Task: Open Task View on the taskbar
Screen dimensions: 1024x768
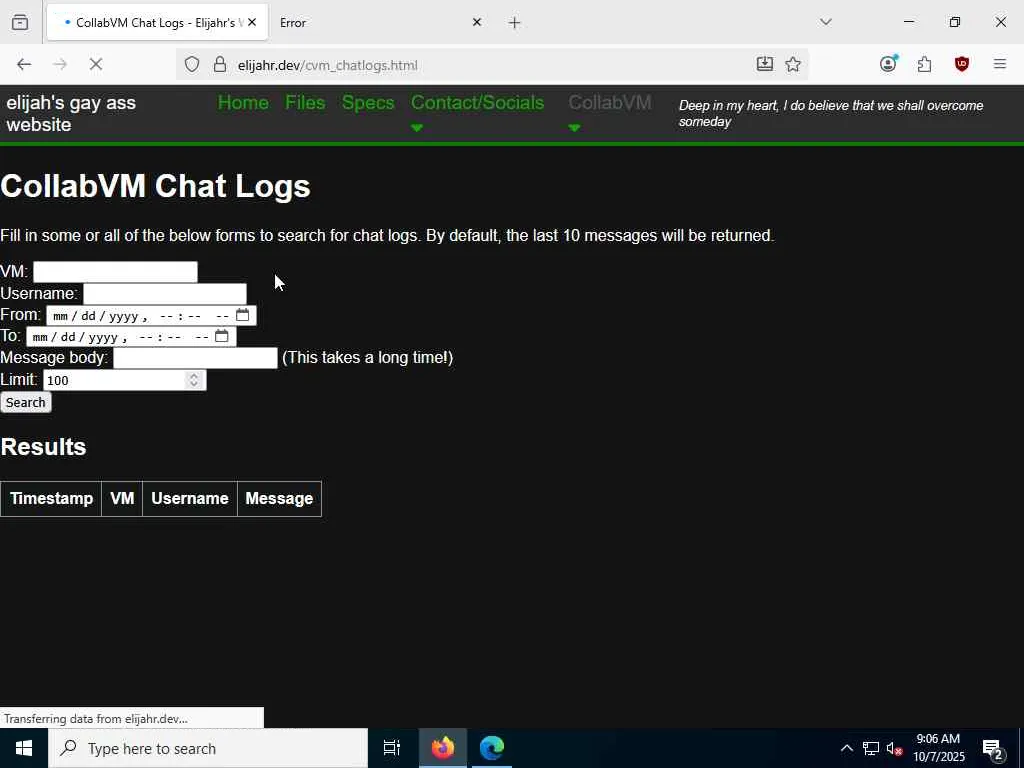Action: pyautogui.click(x=392, y=748)
